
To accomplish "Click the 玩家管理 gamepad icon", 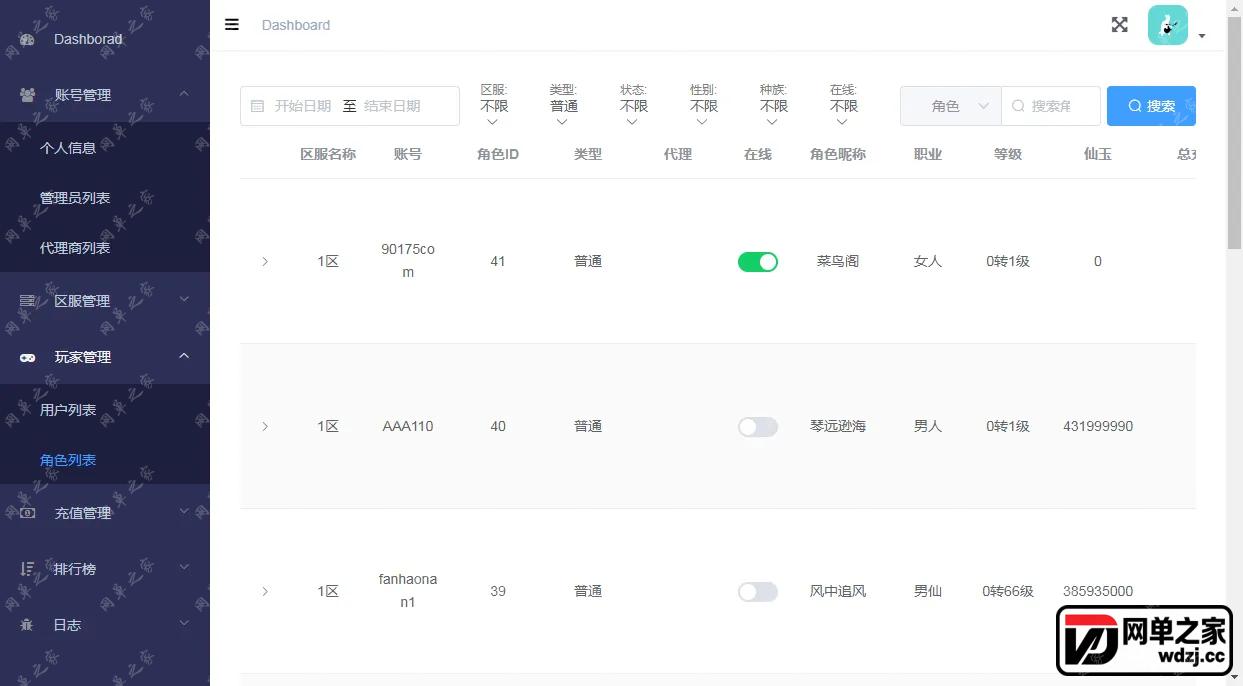I will click(27, 357).
